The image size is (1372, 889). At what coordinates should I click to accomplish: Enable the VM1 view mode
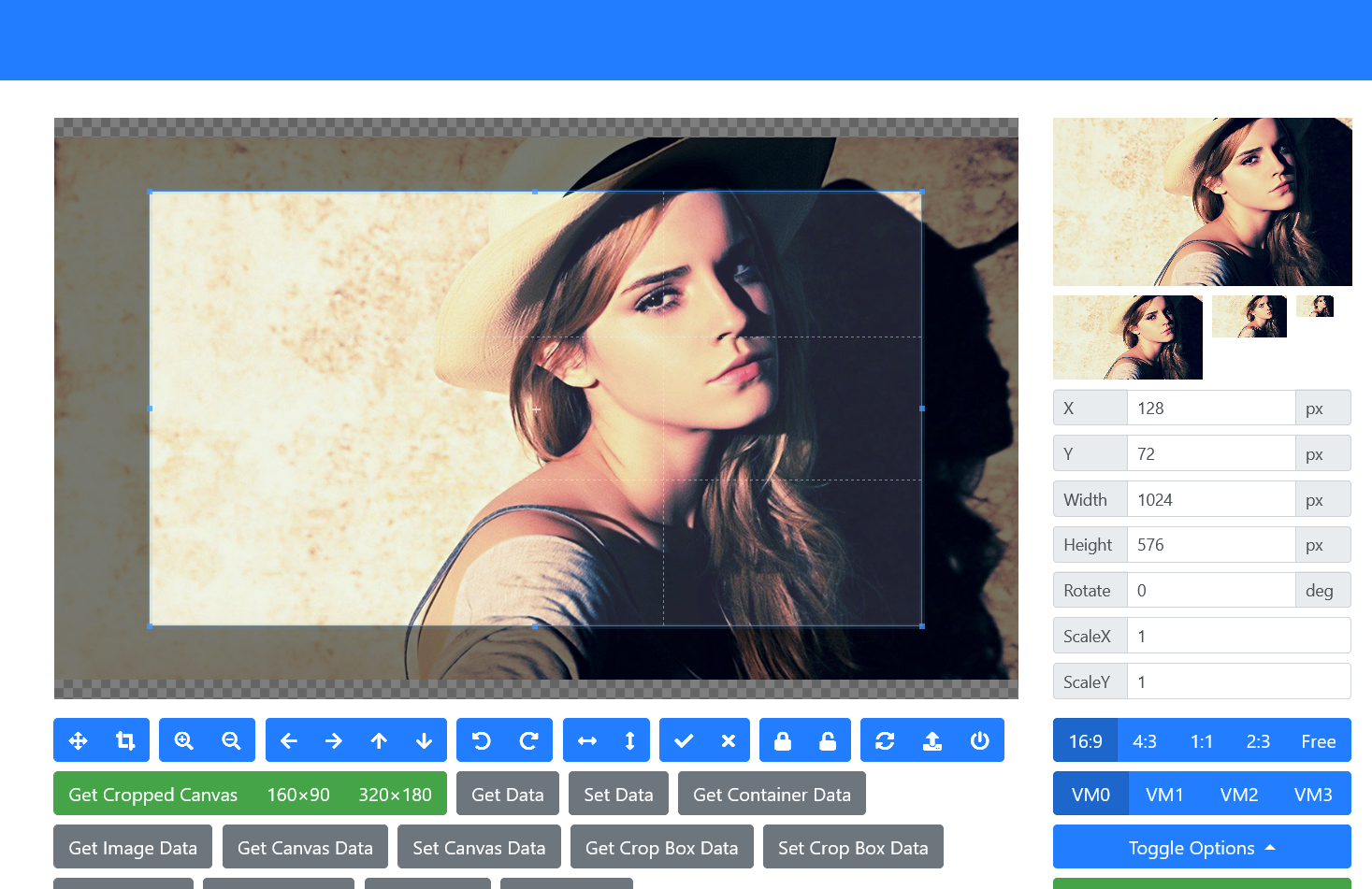(x=1164, y=794)
